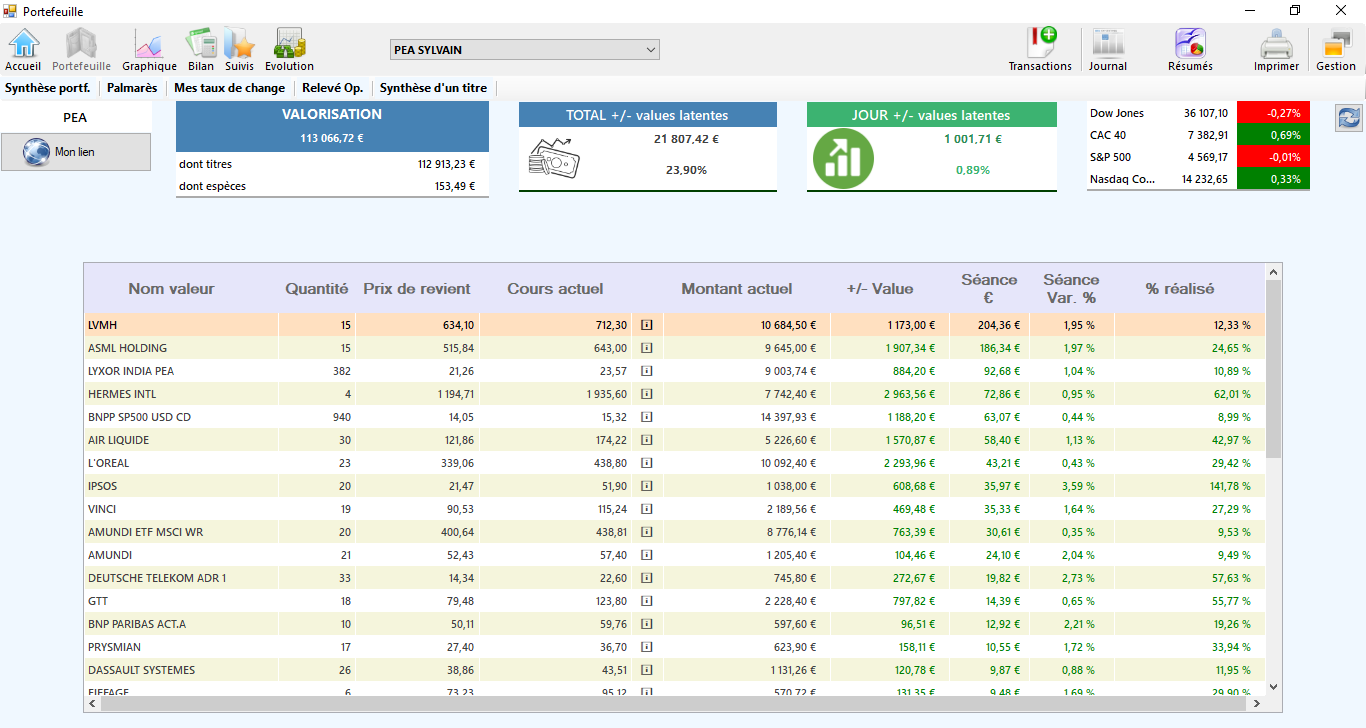
Task: Open the Portefeuille toolbar icon
Action: click(x=81, y=49)
